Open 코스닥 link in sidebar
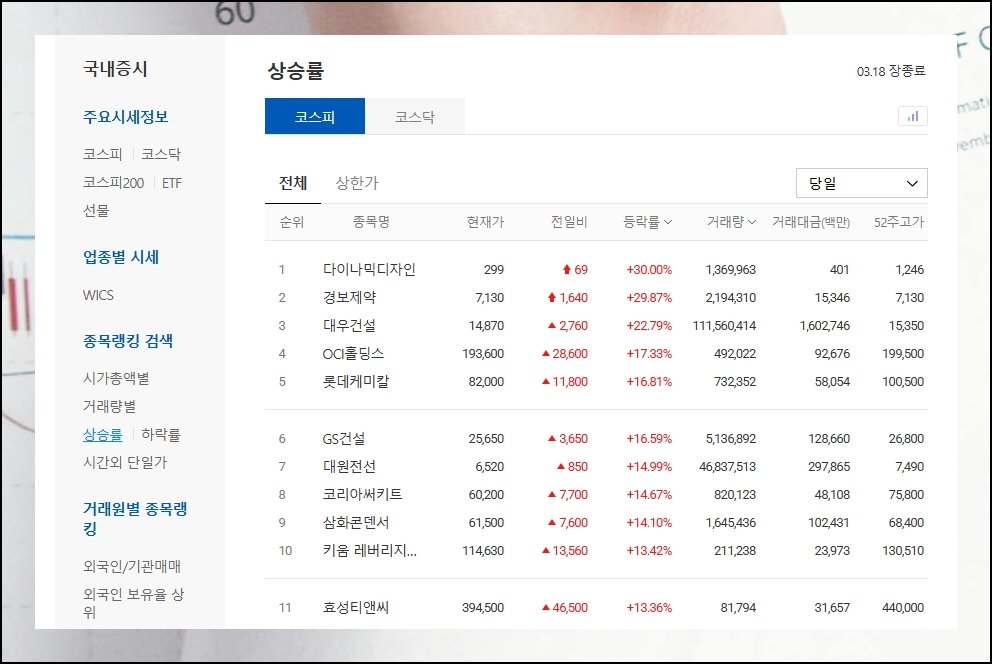 [x=161, y=154]
